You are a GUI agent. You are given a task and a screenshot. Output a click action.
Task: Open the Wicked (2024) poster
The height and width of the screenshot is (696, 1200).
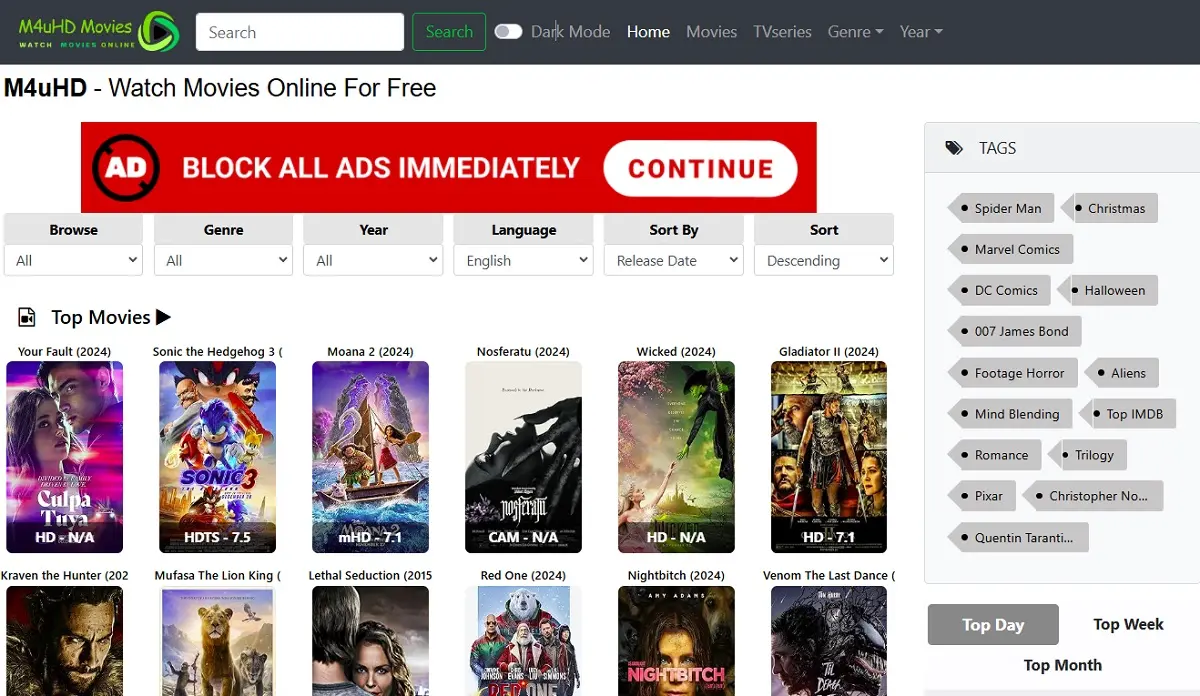point(676,457)
